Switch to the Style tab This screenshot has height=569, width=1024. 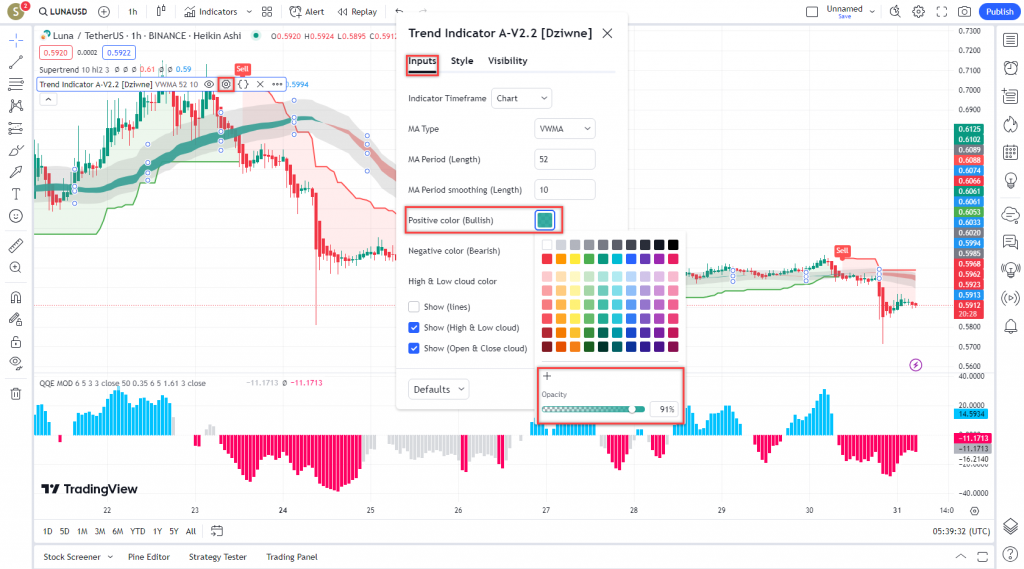point(462,61)
